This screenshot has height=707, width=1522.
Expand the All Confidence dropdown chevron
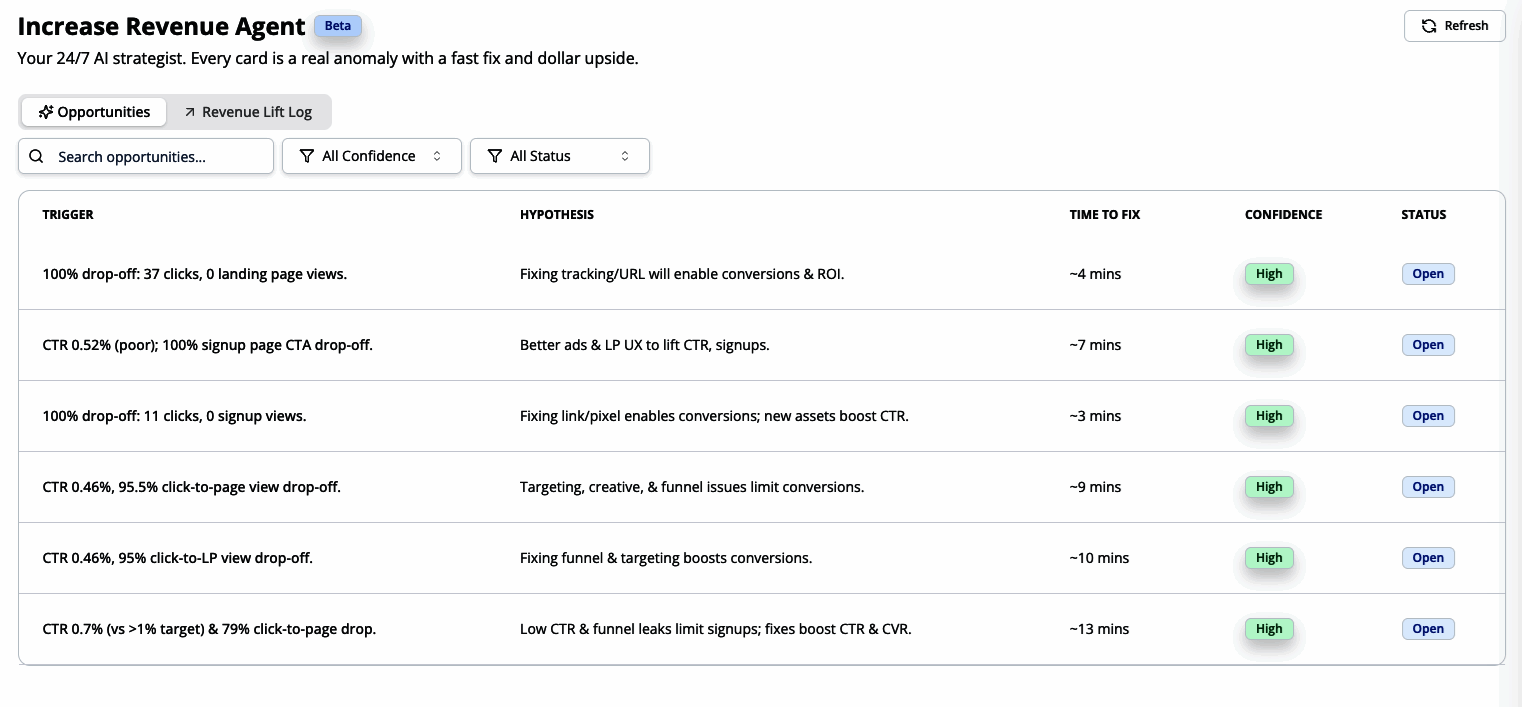[x=437, y=156]
